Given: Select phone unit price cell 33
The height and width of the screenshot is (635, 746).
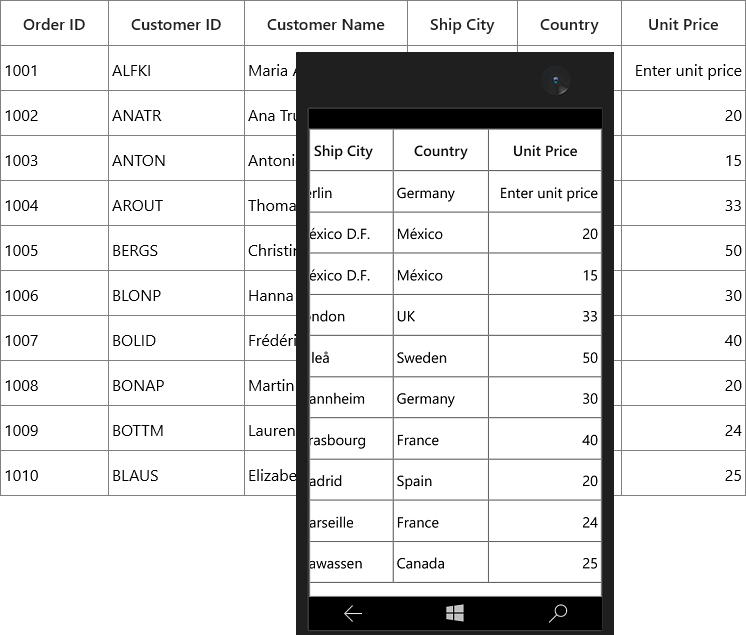Looking at the screenshot, I should (545, 315).
